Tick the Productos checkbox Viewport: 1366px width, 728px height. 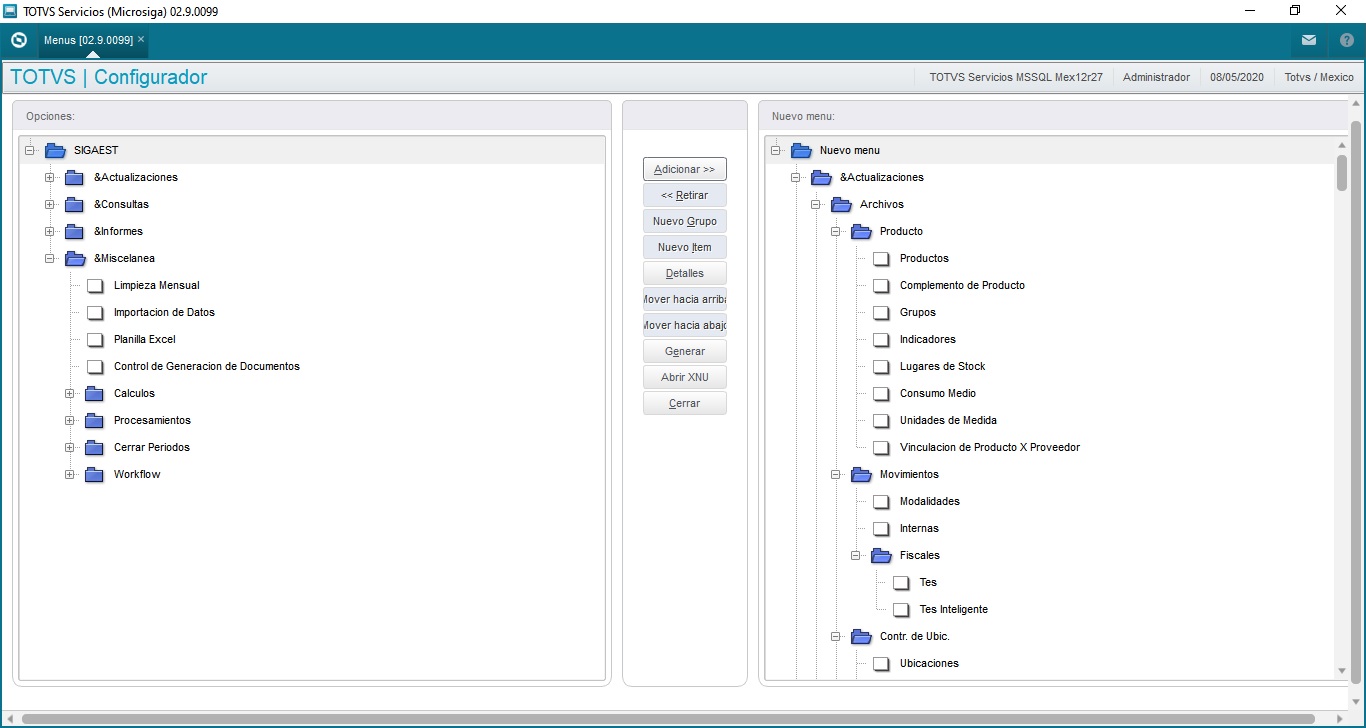pyautogui.click(x=881, y=258)
